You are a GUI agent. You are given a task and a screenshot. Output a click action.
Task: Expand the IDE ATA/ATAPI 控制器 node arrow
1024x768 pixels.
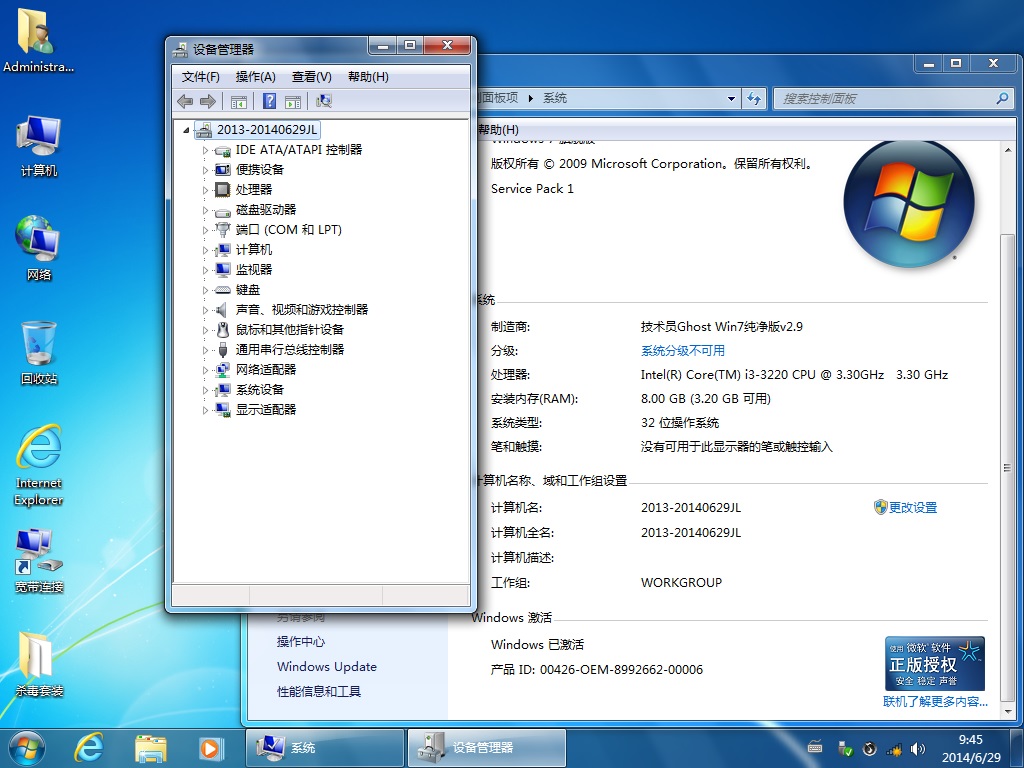[x=205, y=151]
